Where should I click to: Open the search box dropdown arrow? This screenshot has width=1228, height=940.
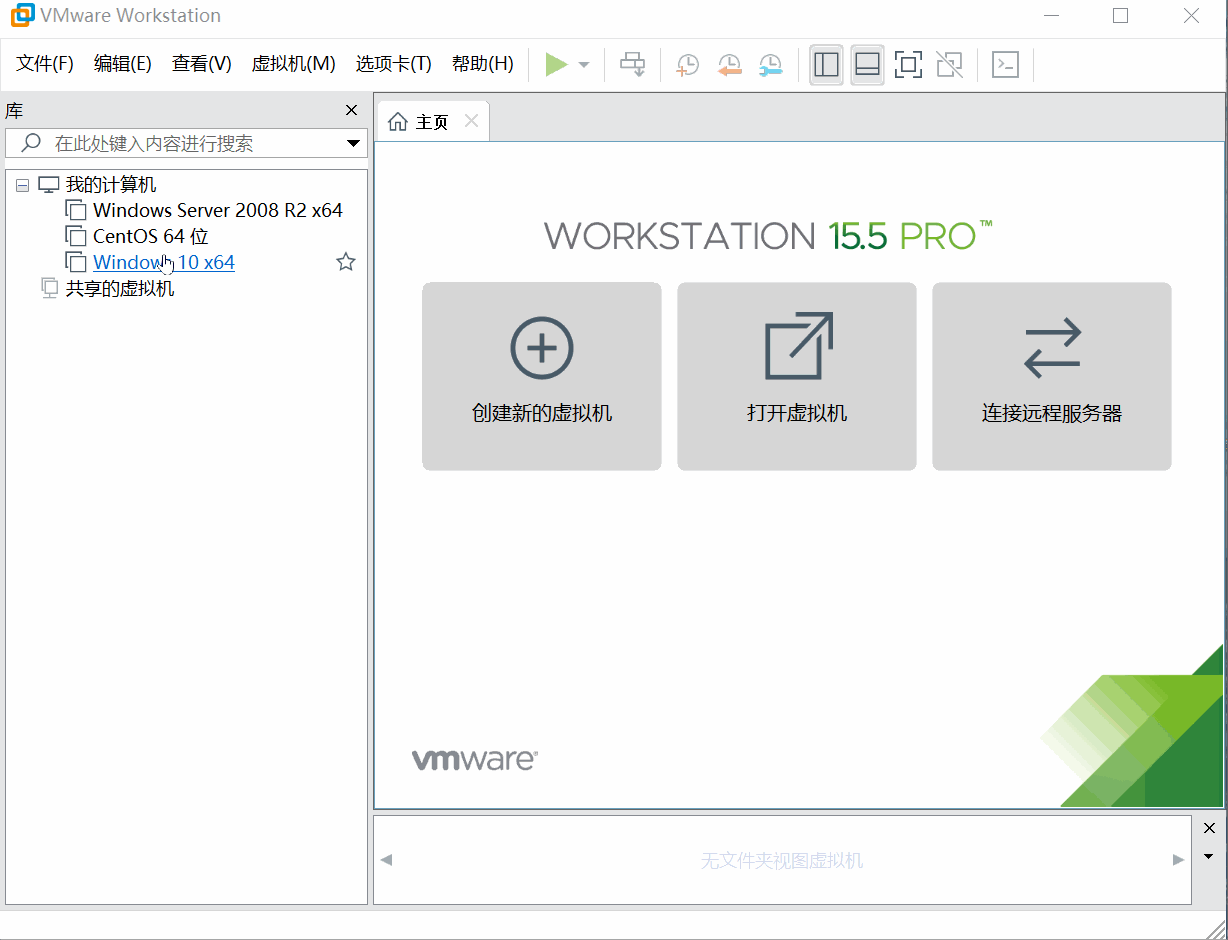coord(353,143)
